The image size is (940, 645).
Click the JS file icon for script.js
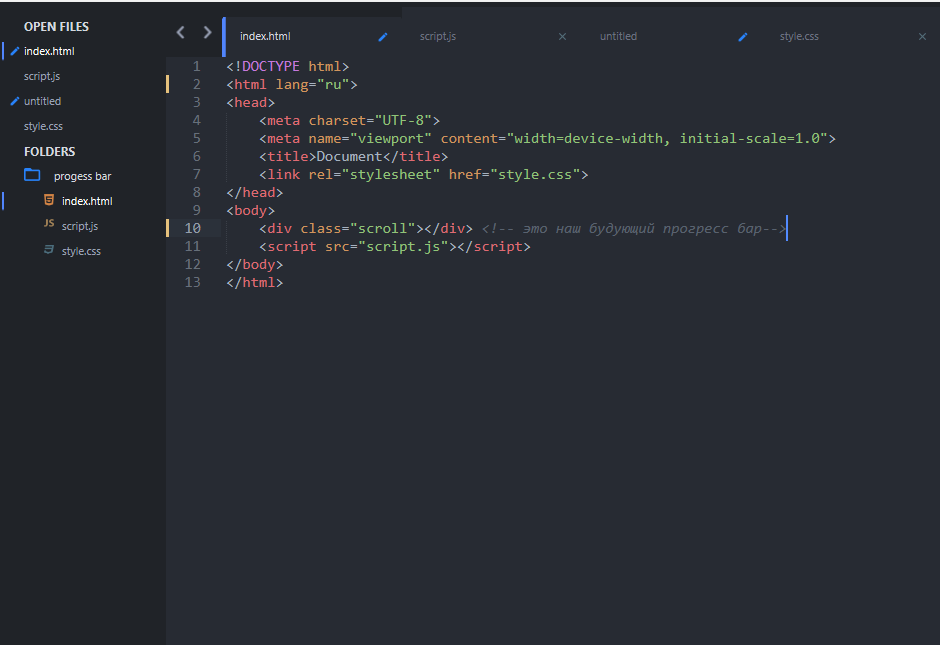49,223
